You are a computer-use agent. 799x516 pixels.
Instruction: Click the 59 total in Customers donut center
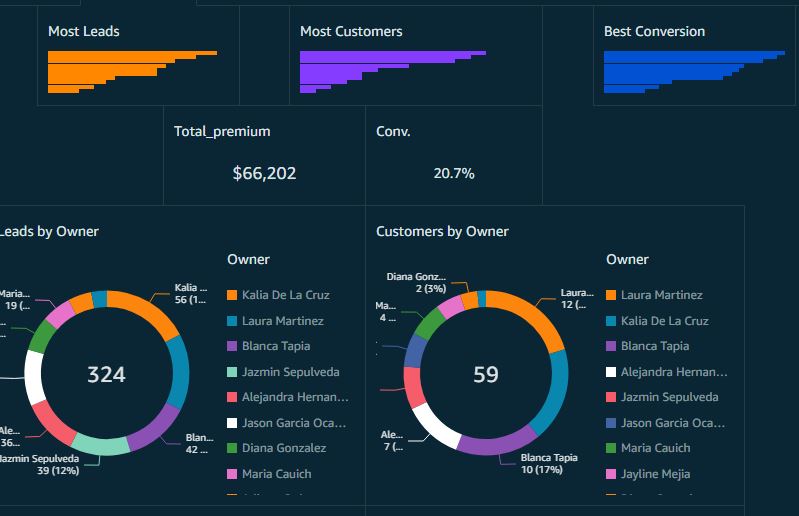click(485, 375)
